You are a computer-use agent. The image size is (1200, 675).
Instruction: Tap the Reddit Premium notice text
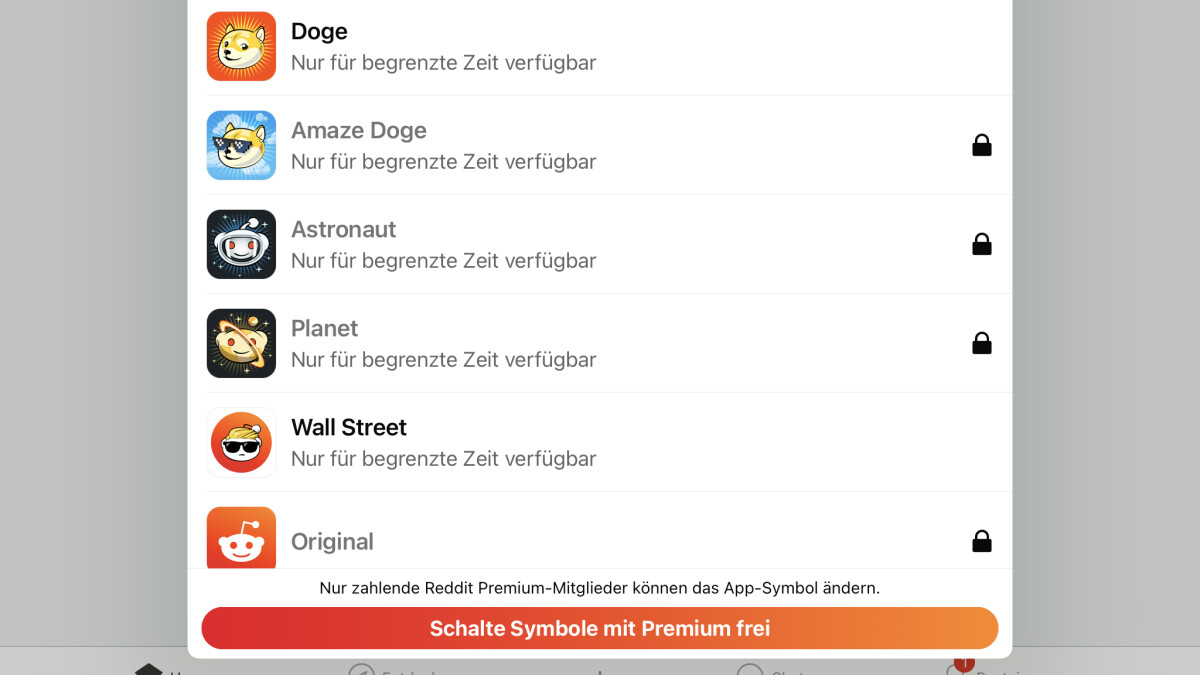click(x=599, y=588)
